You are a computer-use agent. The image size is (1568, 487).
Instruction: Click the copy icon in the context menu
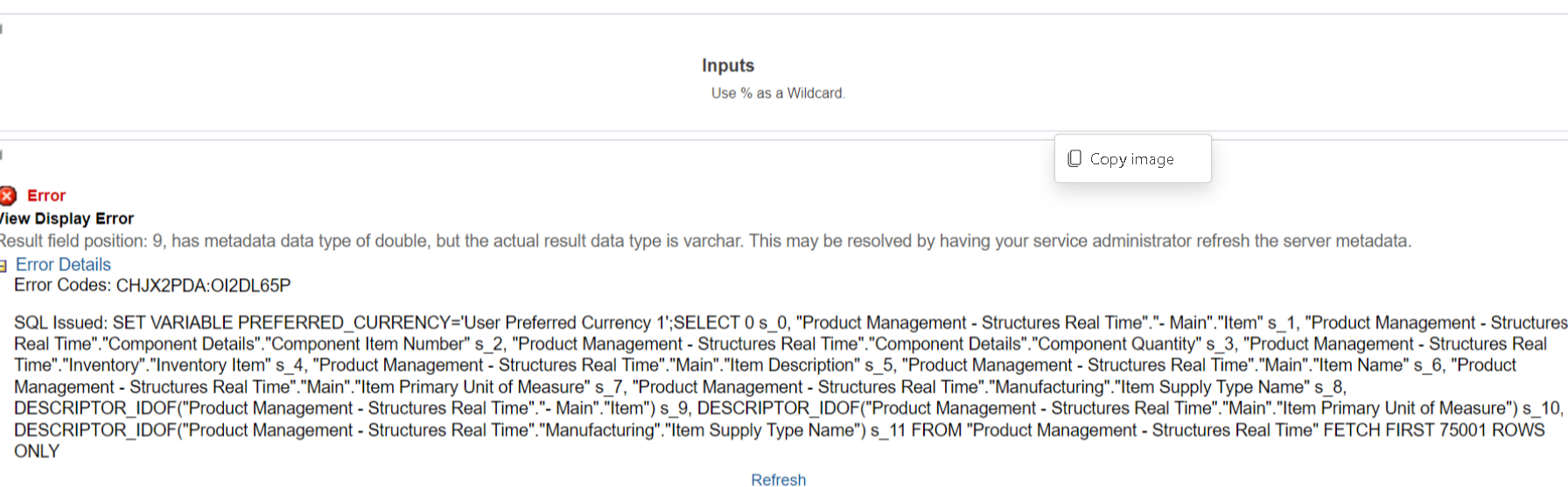(x=1074, y=158)
